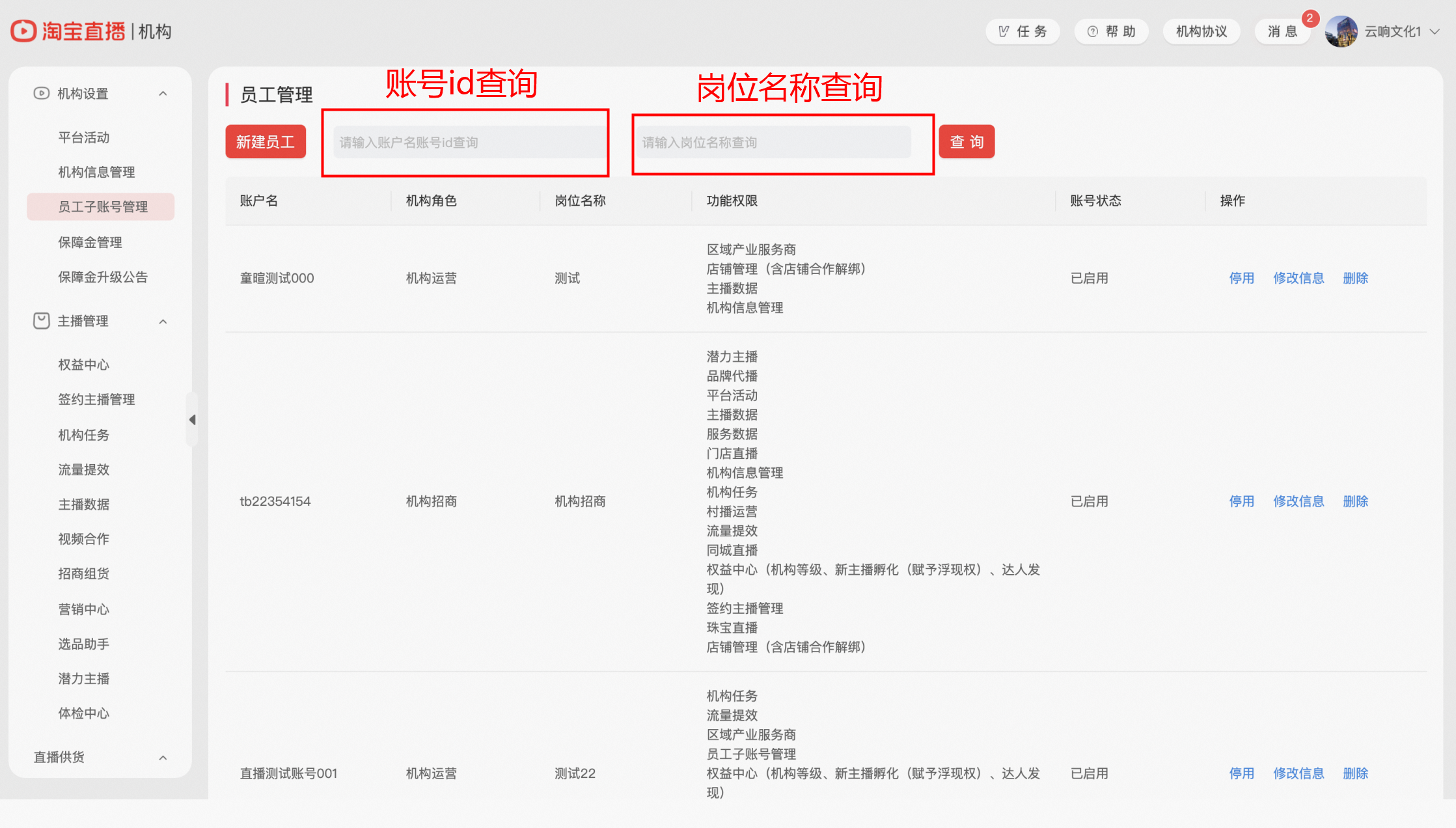The height and width of the screenshot is (828, 1456).
Task: Expand the 云响文化1 account dropdown arrow
Action: tap(1435, 31)
